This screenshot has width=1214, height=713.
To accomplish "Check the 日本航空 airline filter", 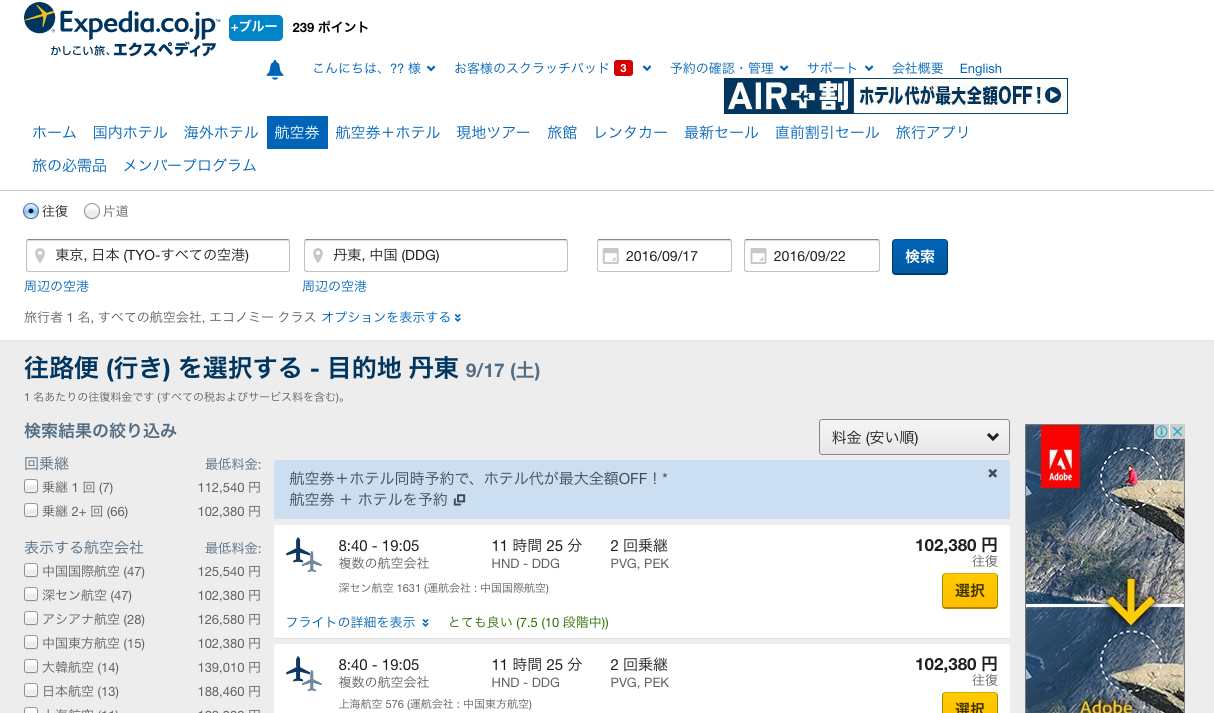I will (x=31, y=691).
